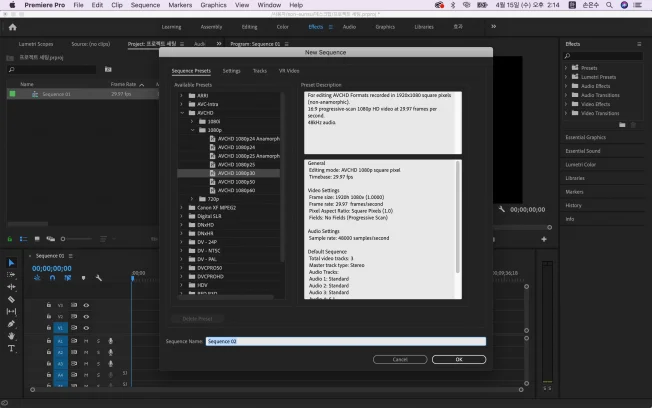Open the Program monitor button editor plus
This screenshot has height=408, width=652.
(543, 239)
